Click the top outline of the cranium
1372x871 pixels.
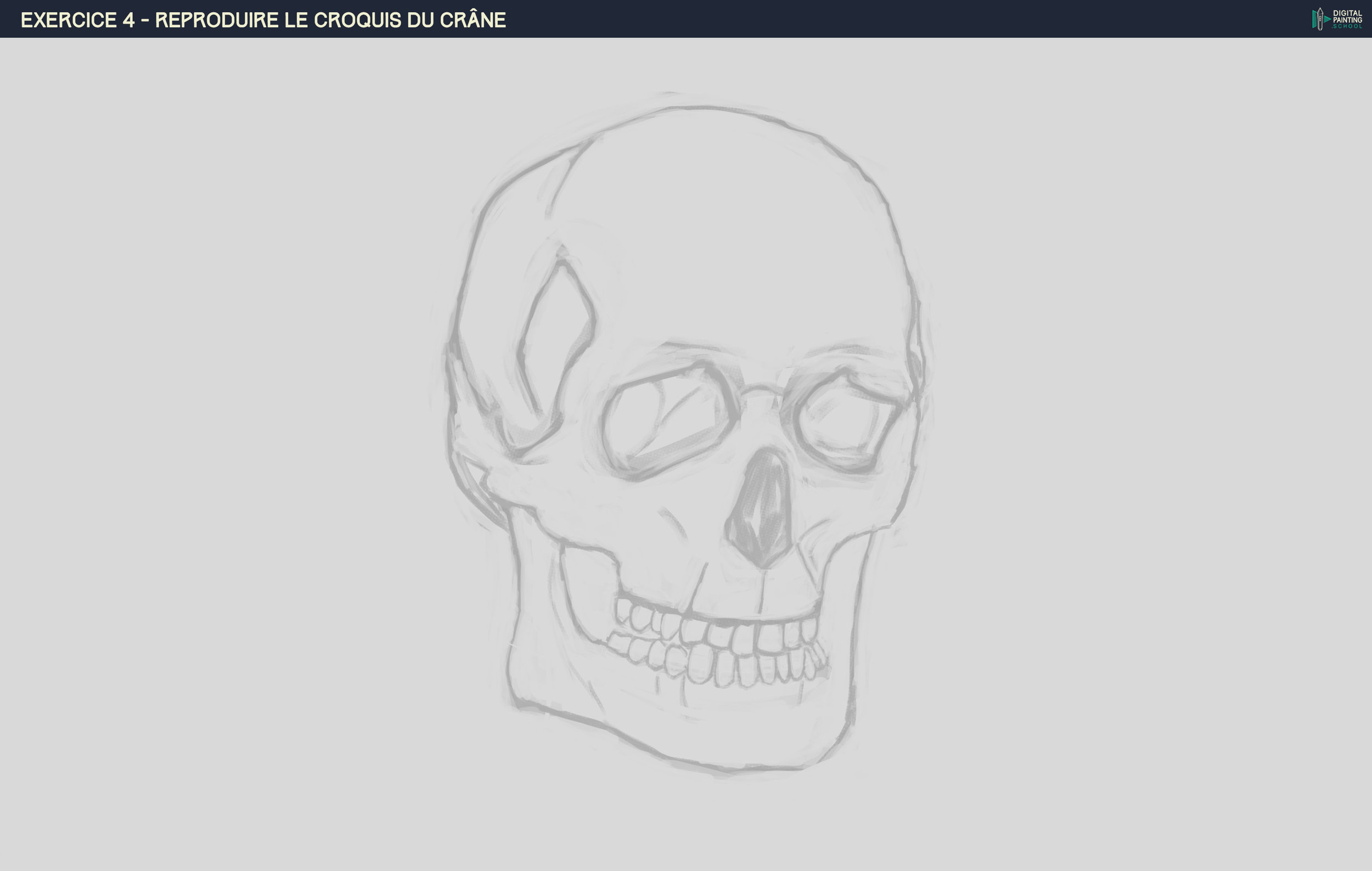[x=701, y=107]
